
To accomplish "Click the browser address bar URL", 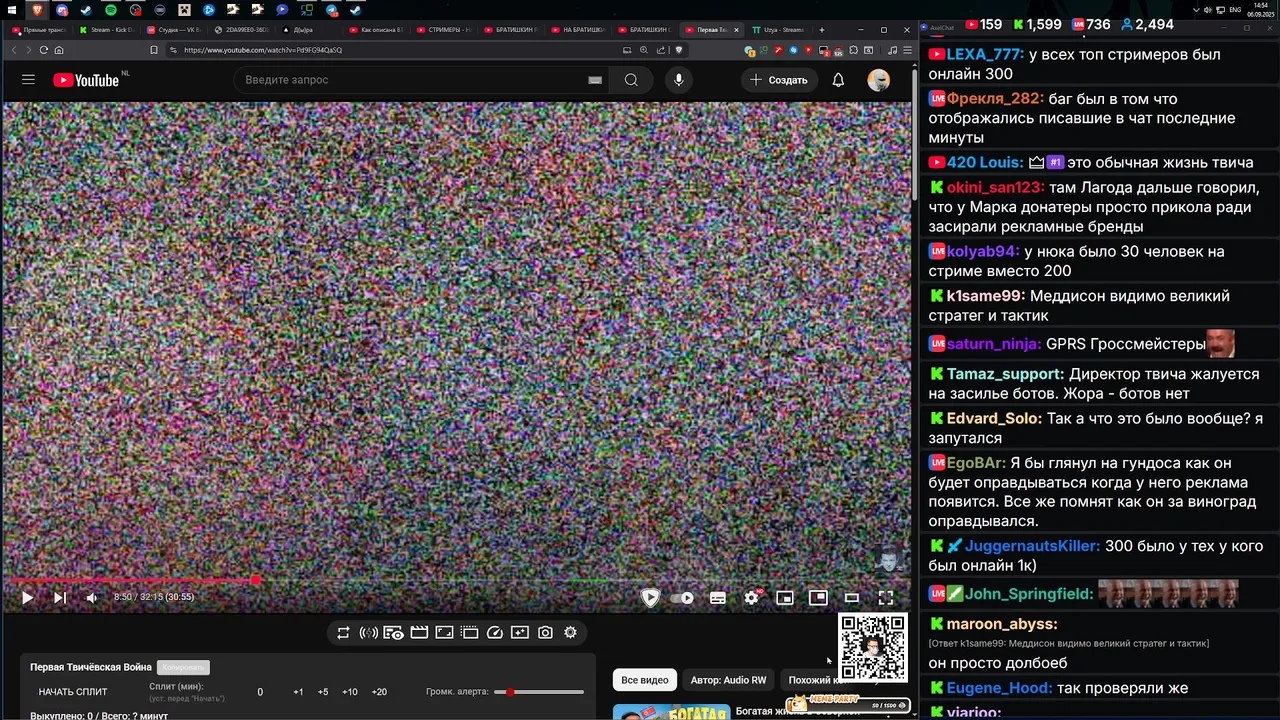I will tap(263, 50).
